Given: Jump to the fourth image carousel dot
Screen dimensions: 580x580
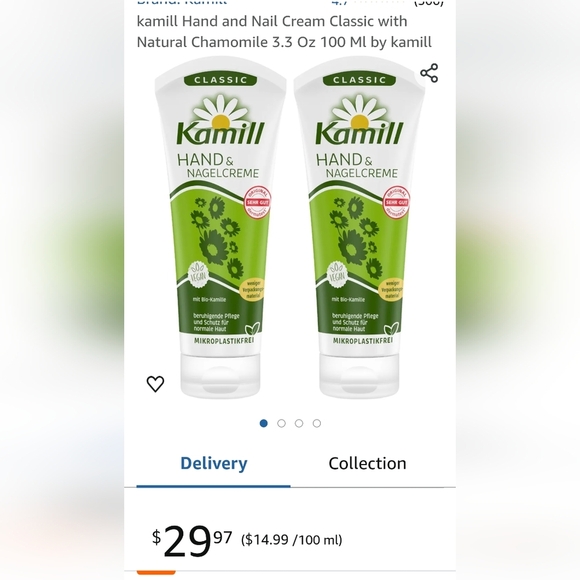Looking at the screenshot, I should 317,423.
